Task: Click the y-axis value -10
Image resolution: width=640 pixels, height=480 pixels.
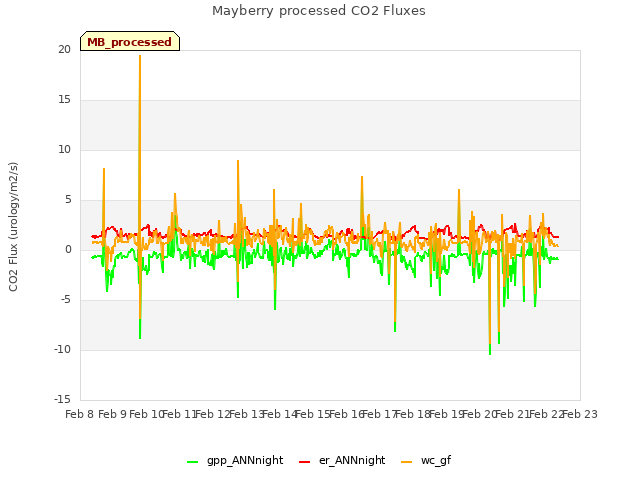Action: (x=62, y=349)
